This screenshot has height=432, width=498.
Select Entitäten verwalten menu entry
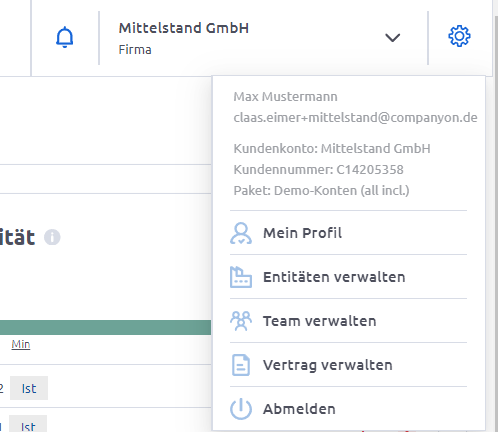348,277
